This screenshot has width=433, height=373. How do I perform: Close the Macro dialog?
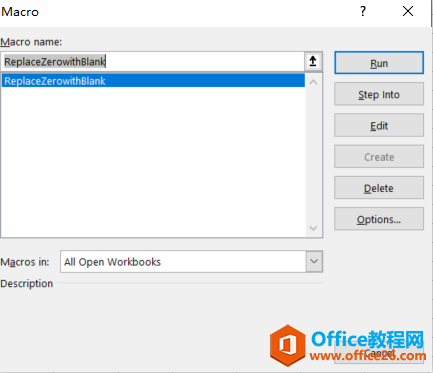(408, 12)
